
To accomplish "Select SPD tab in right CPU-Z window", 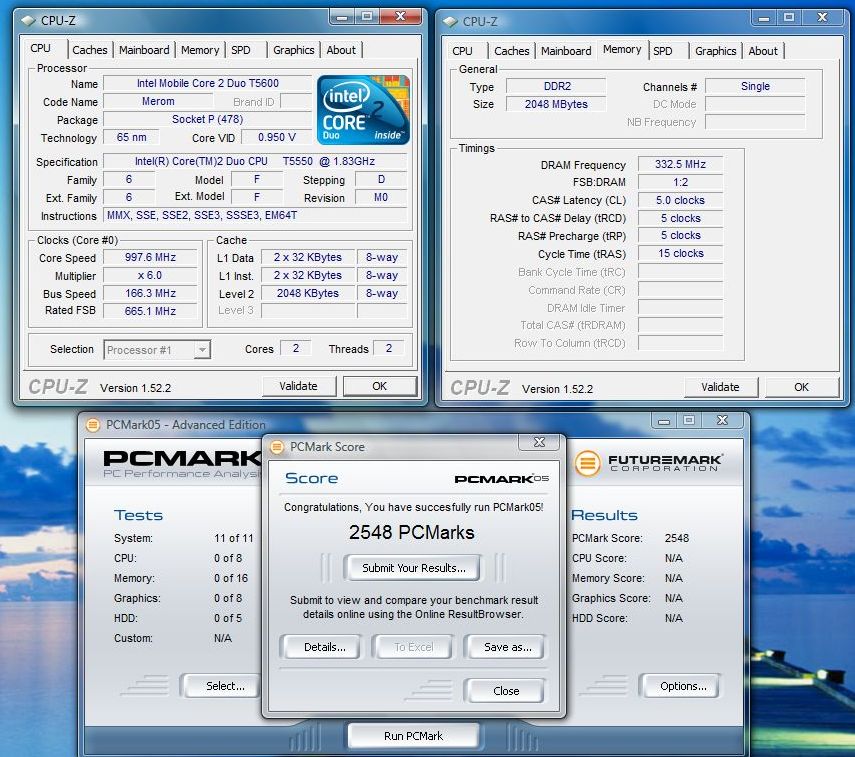I will click(x=663, y=51).
